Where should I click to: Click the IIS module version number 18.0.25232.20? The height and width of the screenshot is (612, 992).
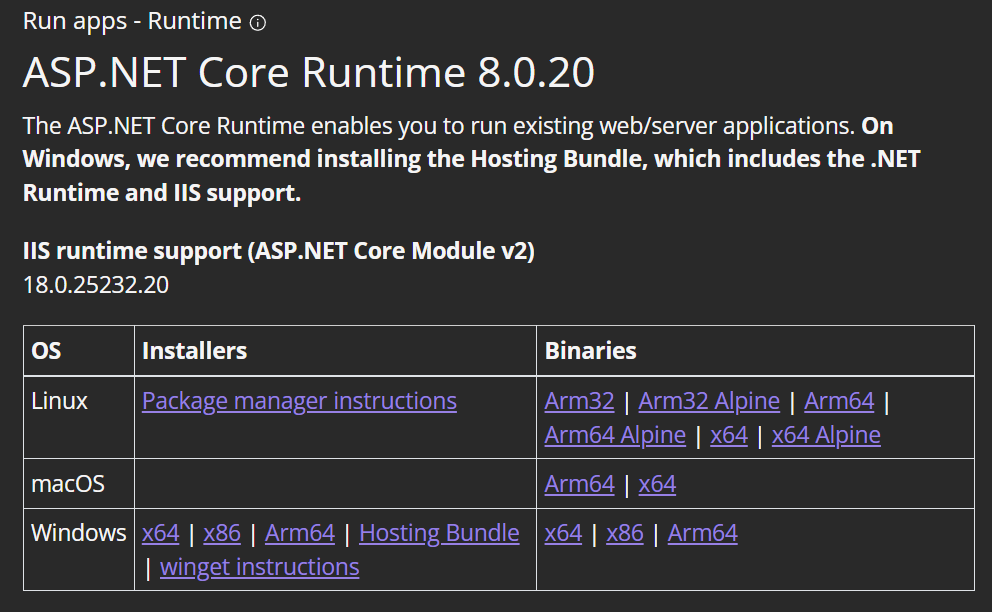point(96,285)
